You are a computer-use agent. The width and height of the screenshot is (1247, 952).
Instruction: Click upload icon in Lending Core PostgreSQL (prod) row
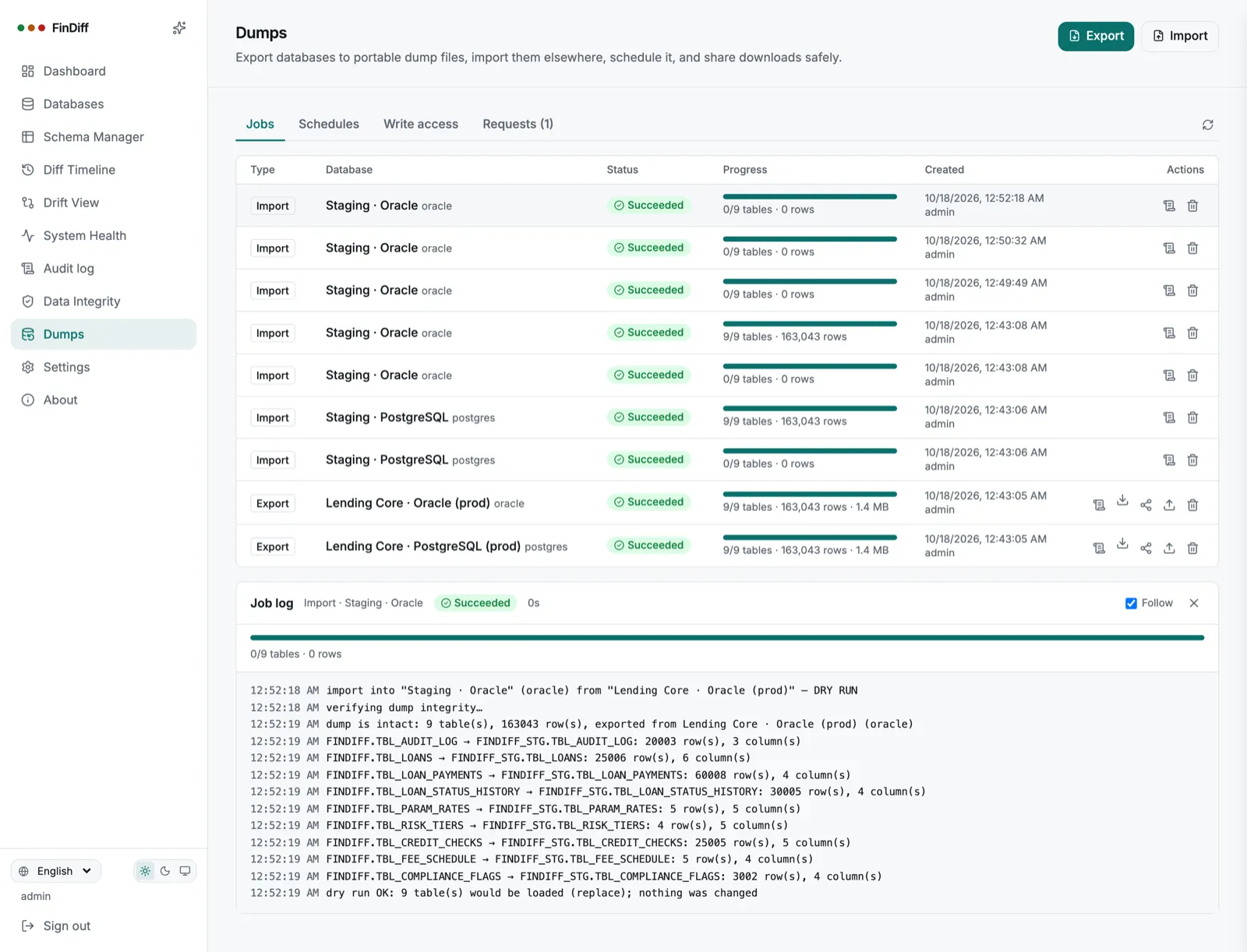pyautogui.click(x=1169, y=548)
